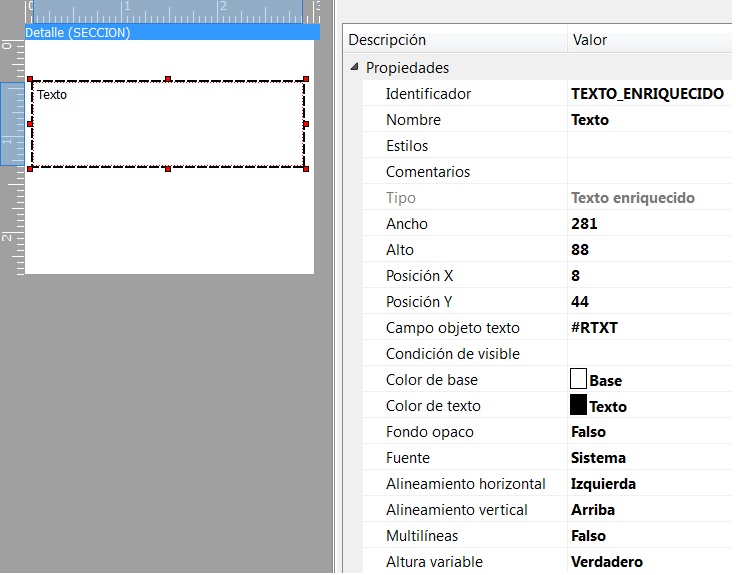The image size is (736, 575).
Task: Select the Altura variable property
Action: coord(547,561)
